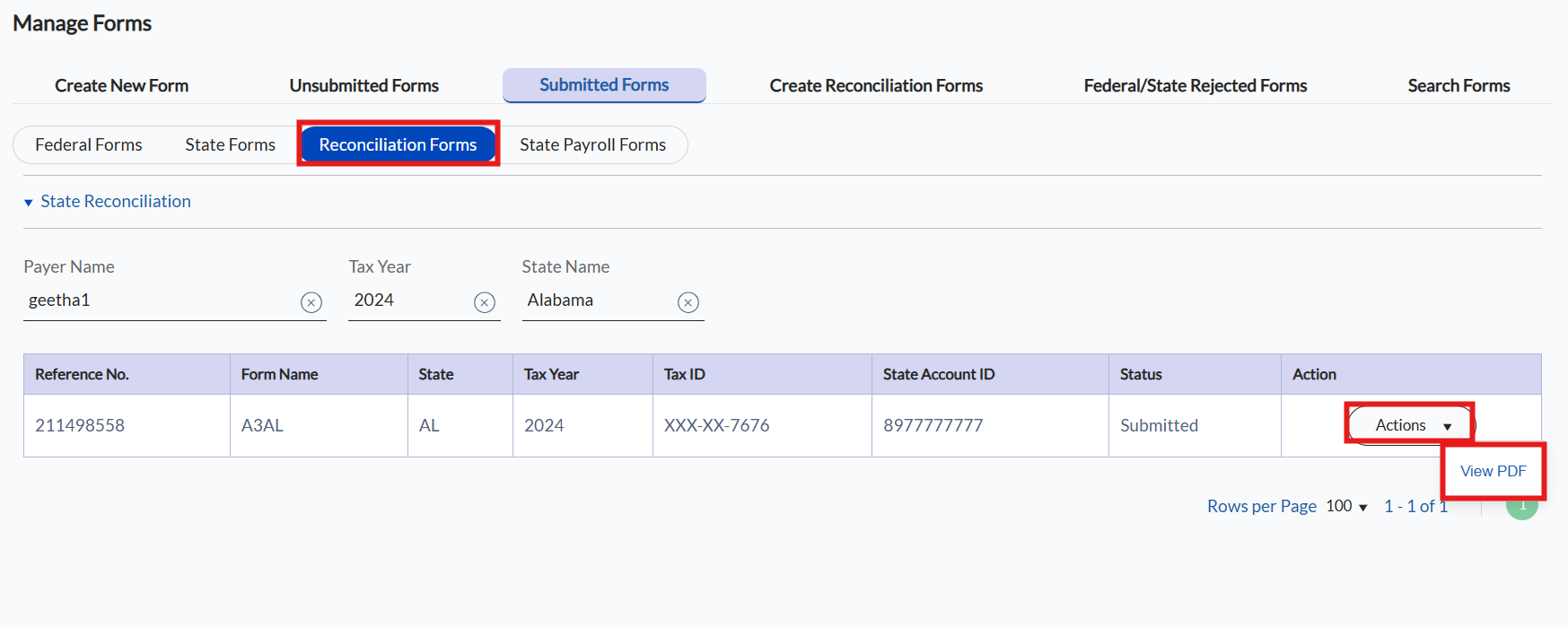Viewport: 1568px width, 627px height.
Task: Clear the State Name field
Action: tap(688, 302)
